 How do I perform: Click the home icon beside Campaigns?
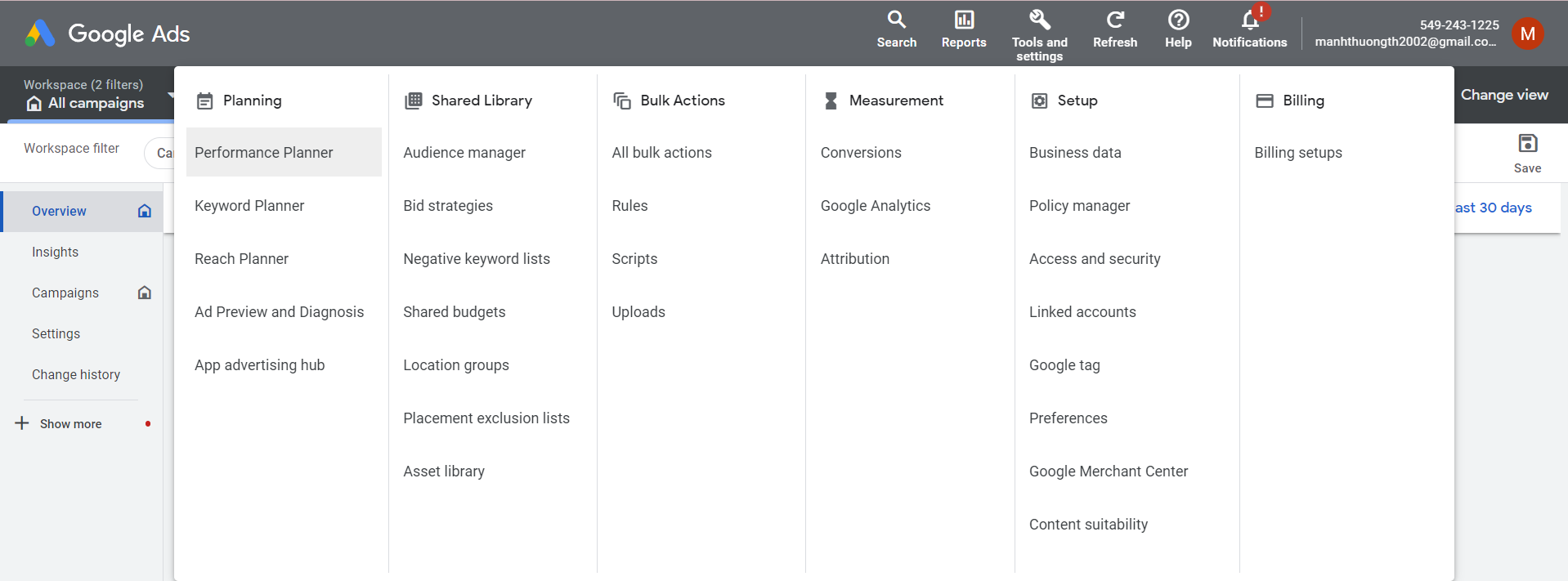(x=145, y=293)
